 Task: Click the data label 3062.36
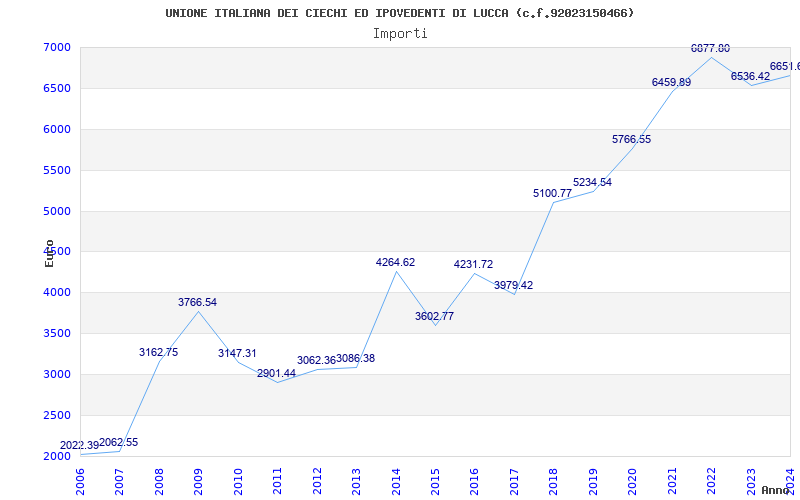pos(316,360)
